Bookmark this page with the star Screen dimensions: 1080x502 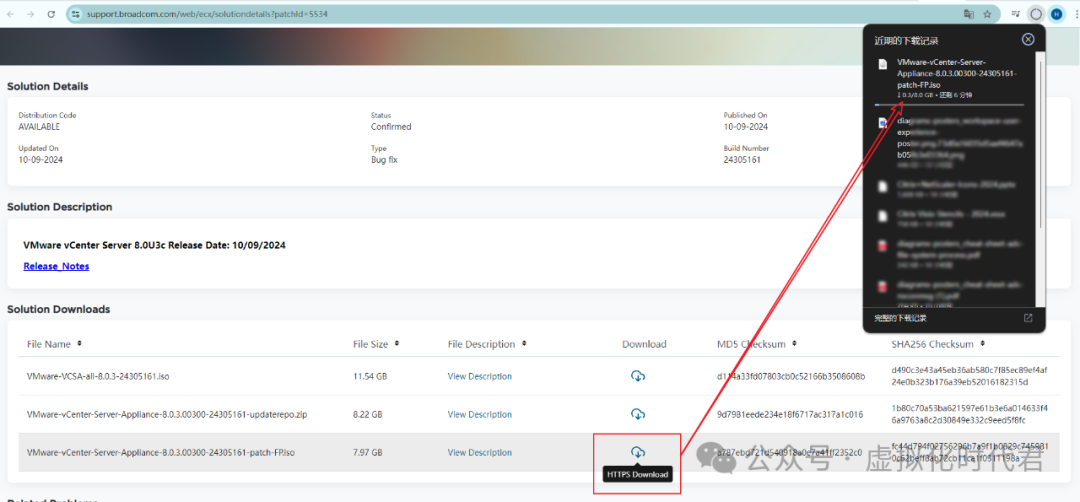(987, 14)
